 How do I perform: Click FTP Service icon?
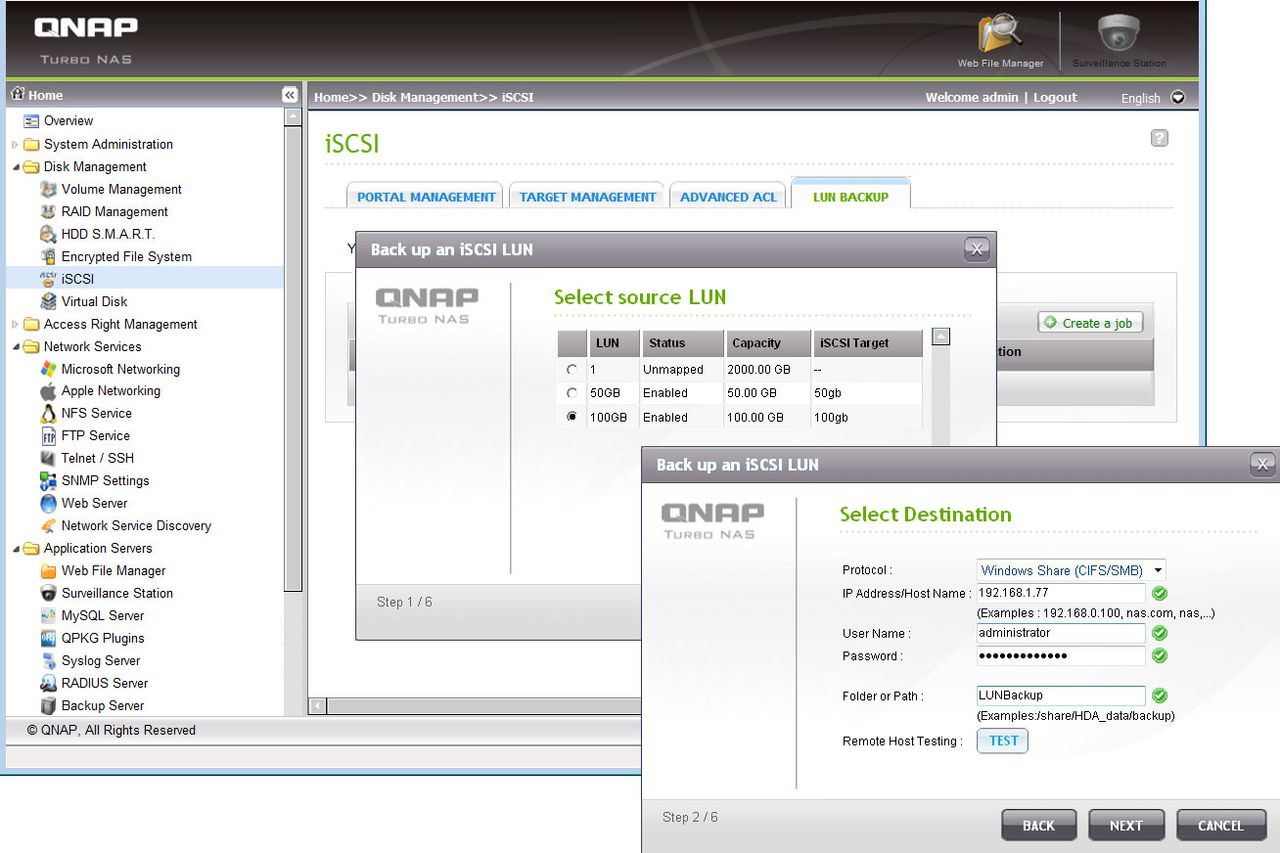coord(48,436)
